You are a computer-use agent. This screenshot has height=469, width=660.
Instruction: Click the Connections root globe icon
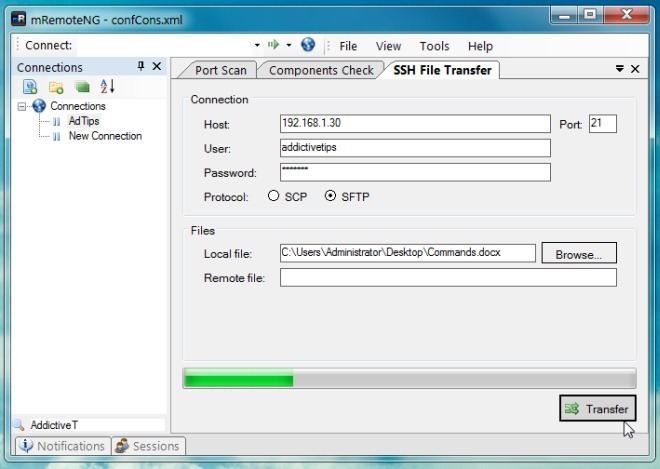39,106
